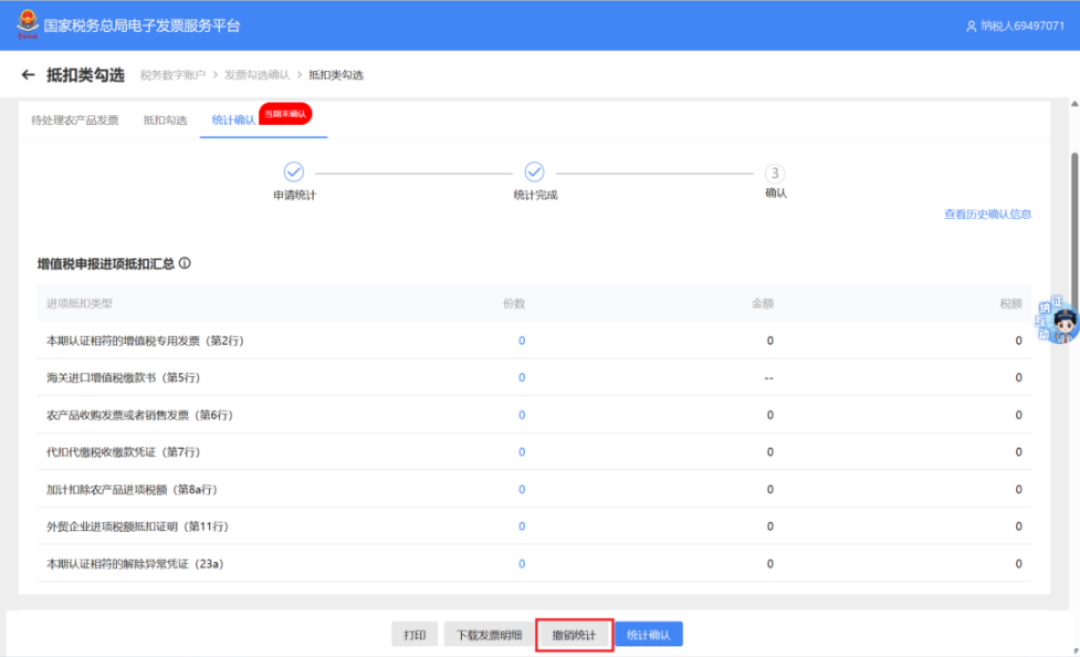Open the taxpayer user profile icon
Image resolution: width=1080 pixels, height=657 pixels.
971,26
